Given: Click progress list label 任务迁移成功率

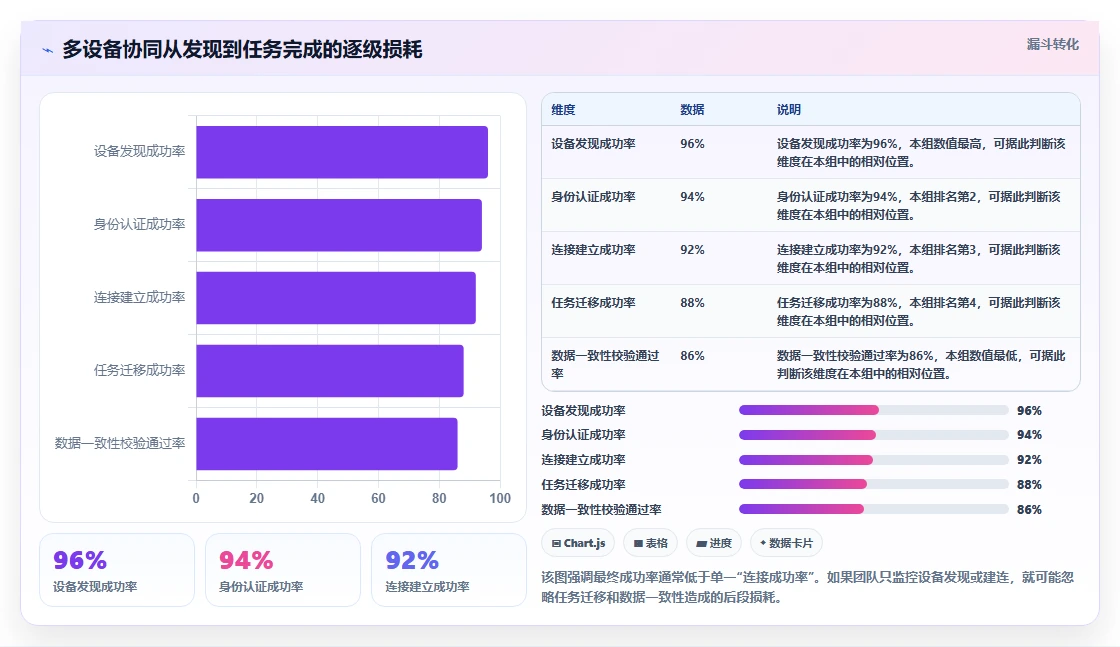Looking at the screenshot, I should 583,485.
